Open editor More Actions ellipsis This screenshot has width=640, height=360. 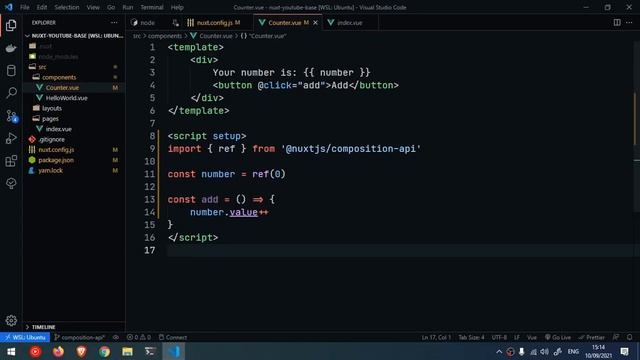629,22
